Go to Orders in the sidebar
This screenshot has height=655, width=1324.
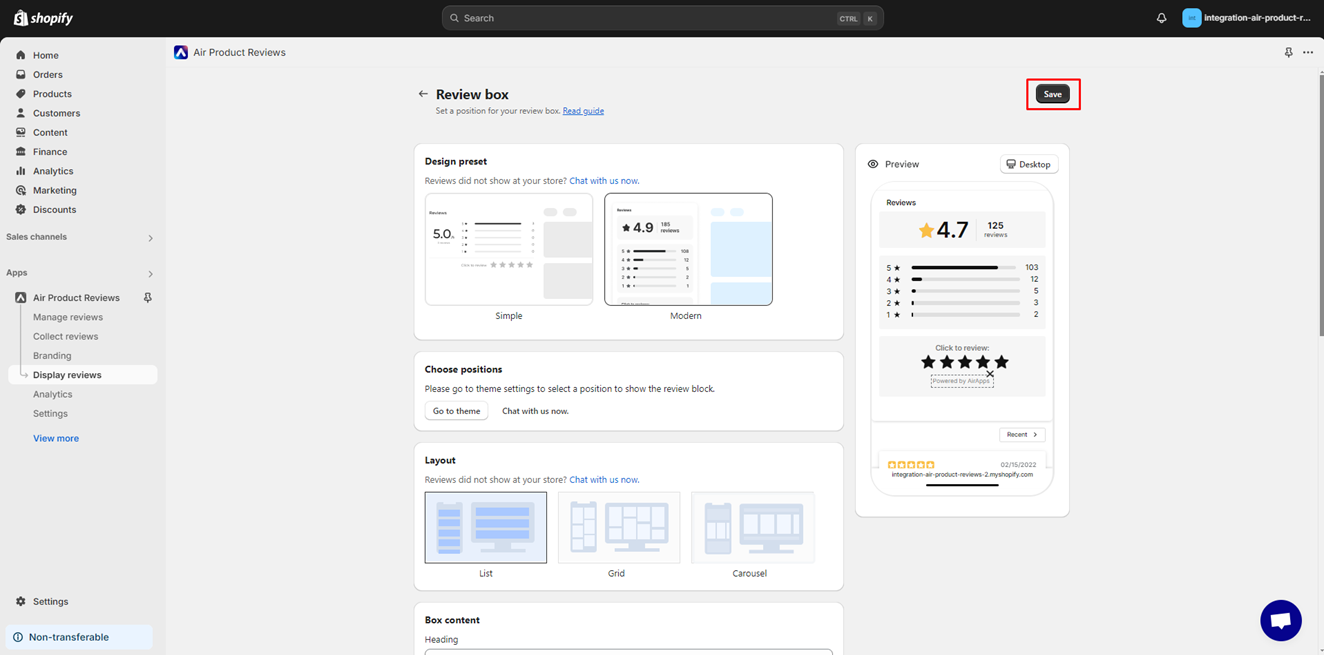point(47,75)
